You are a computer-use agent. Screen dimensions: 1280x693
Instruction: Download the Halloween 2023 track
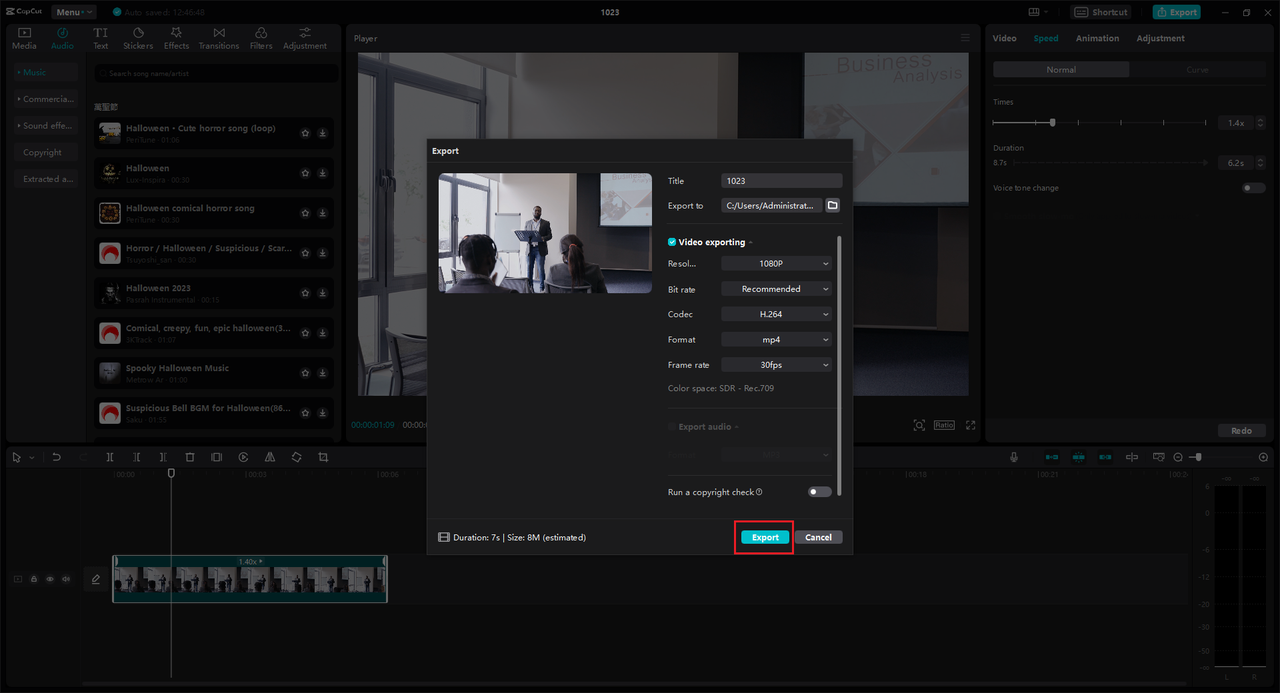(323, 293)
